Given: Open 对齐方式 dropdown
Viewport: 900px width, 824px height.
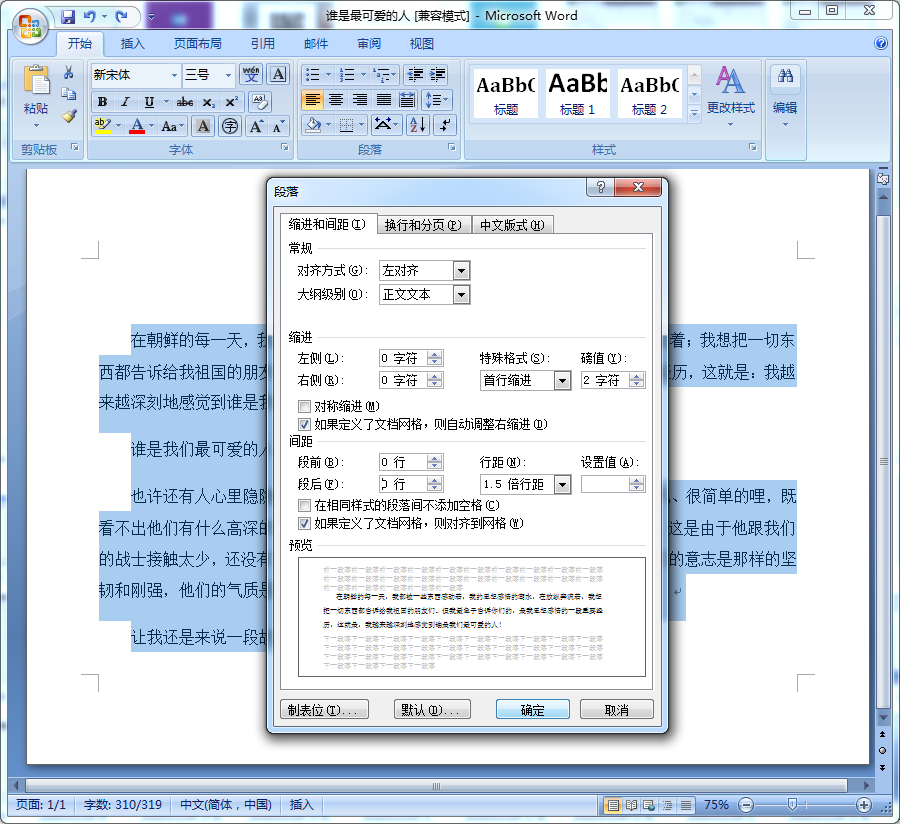Looking at the screenshot, I should (461, 271).
